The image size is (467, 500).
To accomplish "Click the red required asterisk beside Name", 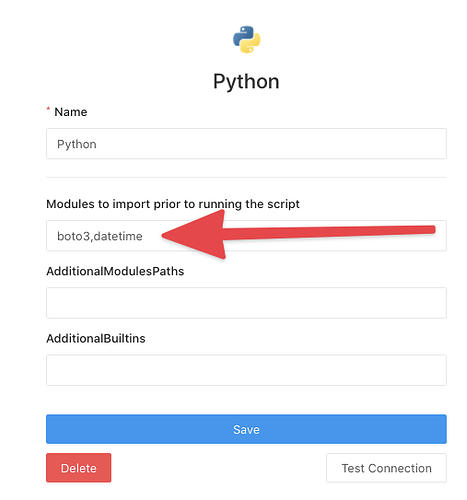I will click(48, 109).
